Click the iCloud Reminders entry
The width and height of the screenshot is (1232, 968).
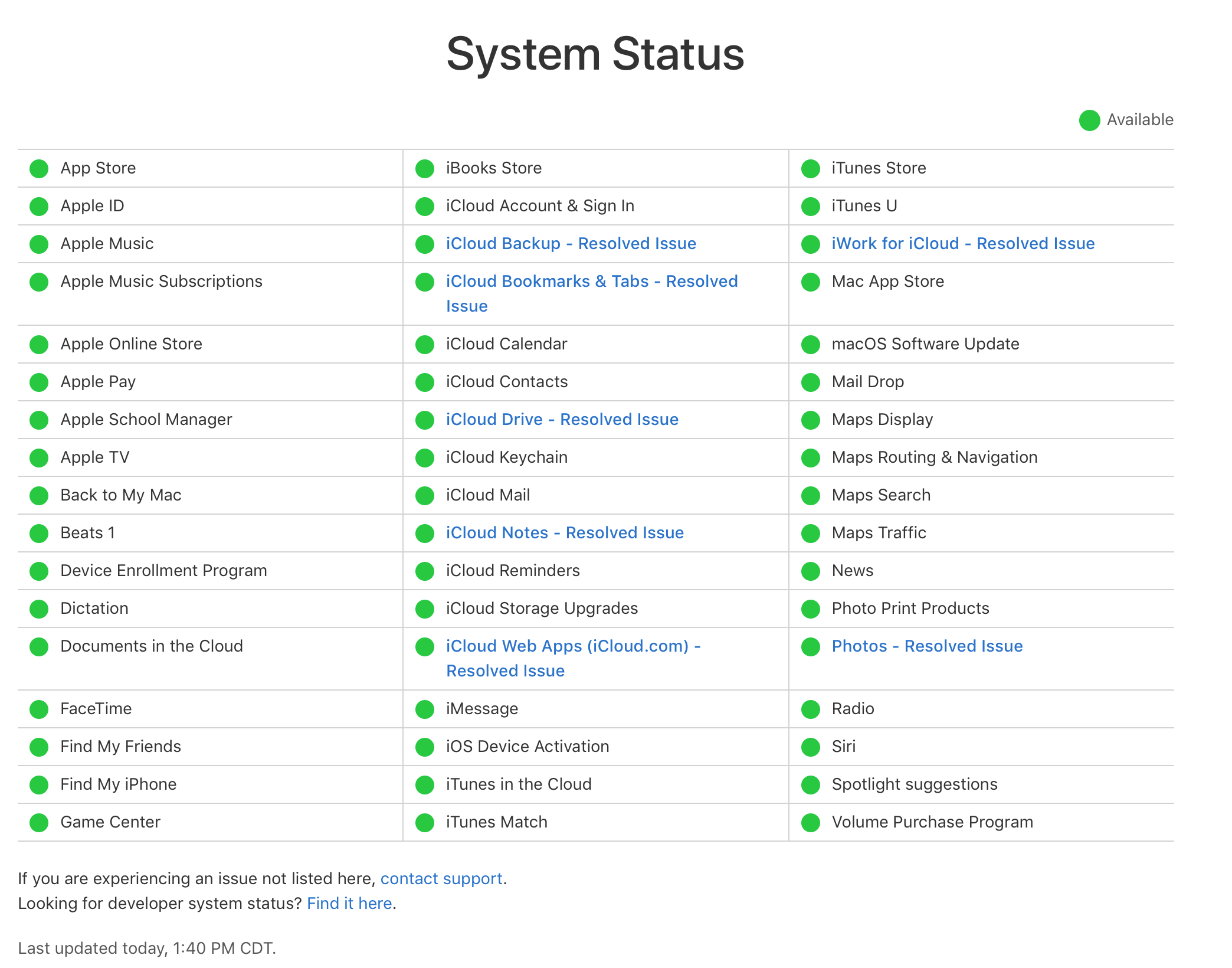pos(513,571)
